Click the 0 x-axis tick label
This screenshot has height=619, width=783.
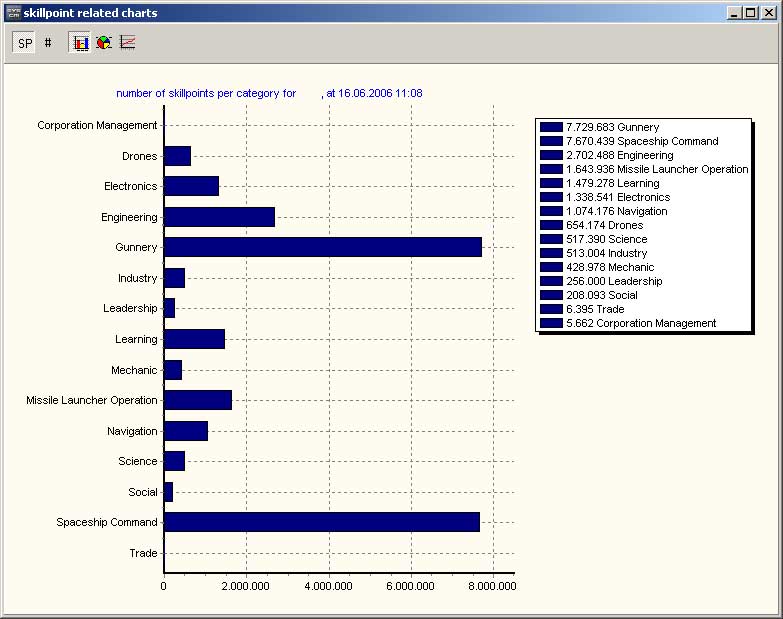tap(164, 586)
